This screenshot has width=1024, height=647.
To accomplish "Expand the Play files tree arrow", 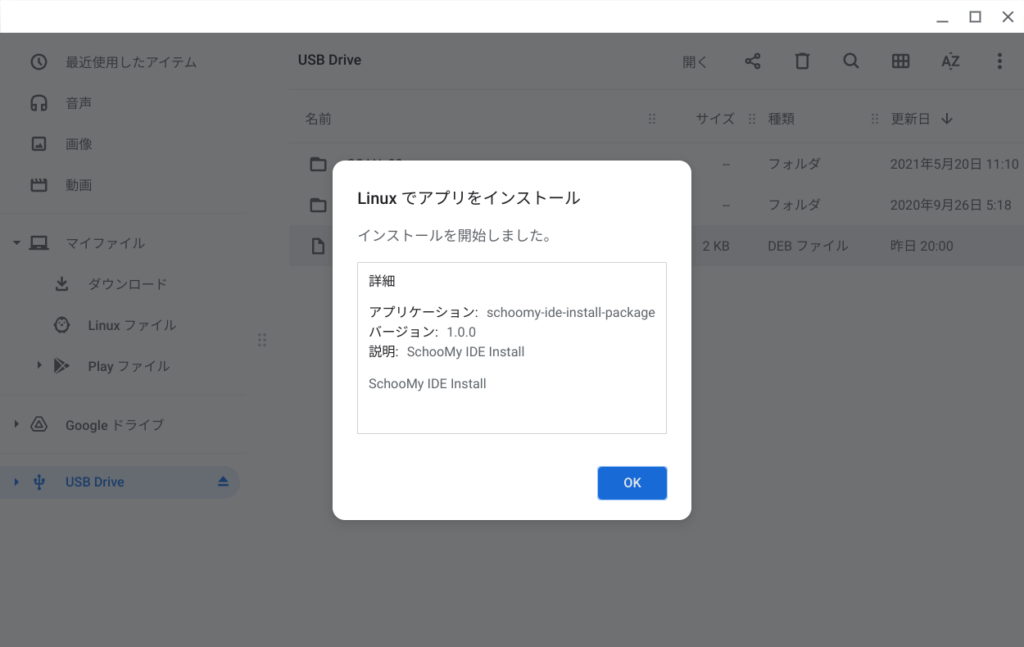I will click(x=39, y=366).
